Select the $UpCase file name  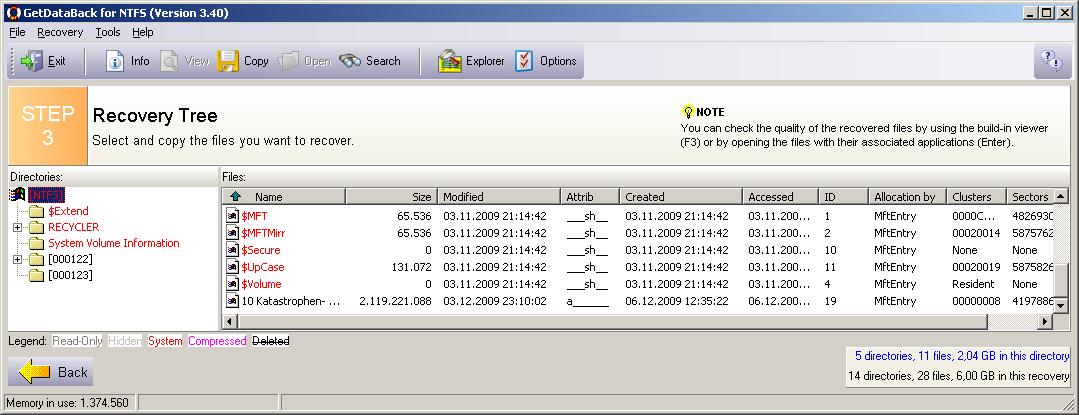(262, 267)
